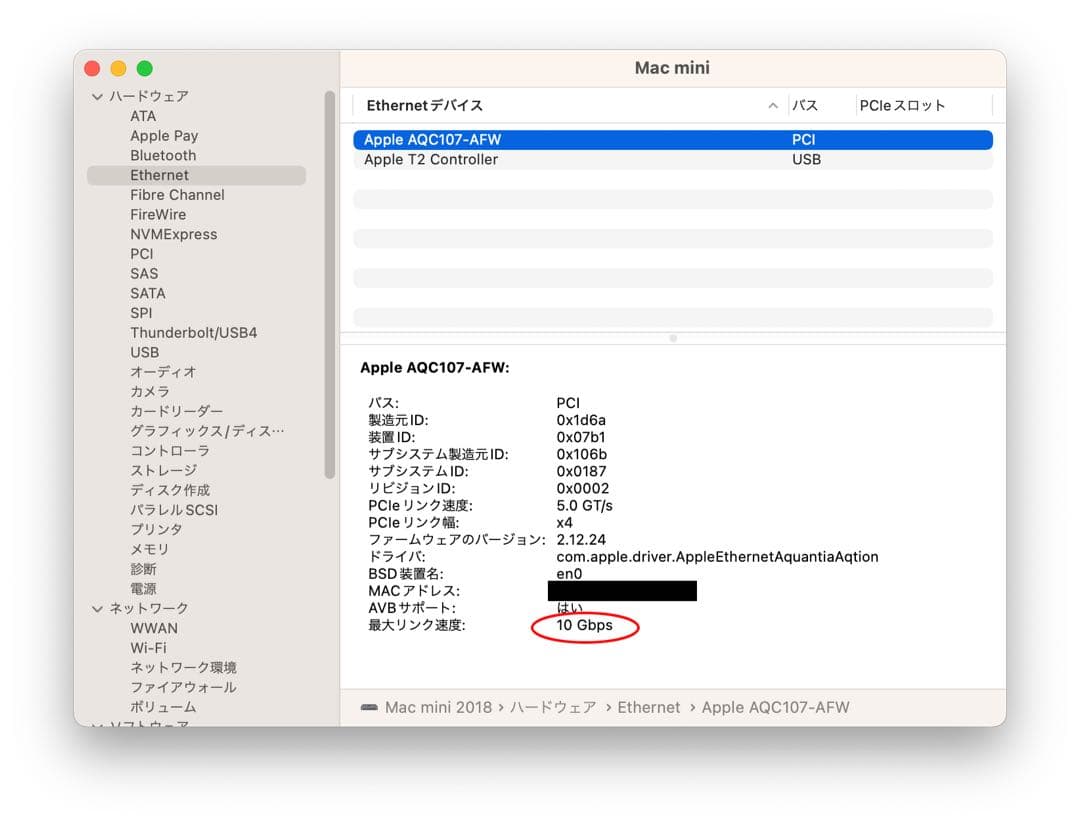Select Bluetooth in the hardware sidebar

163,155
